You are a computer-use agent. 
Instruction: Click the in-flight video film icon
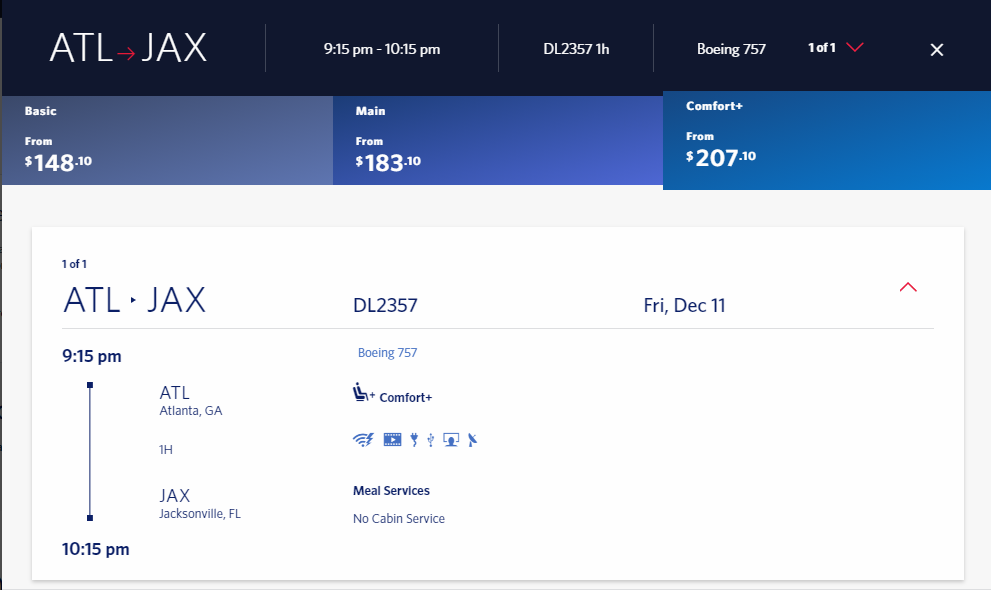[x=392, y=439]
